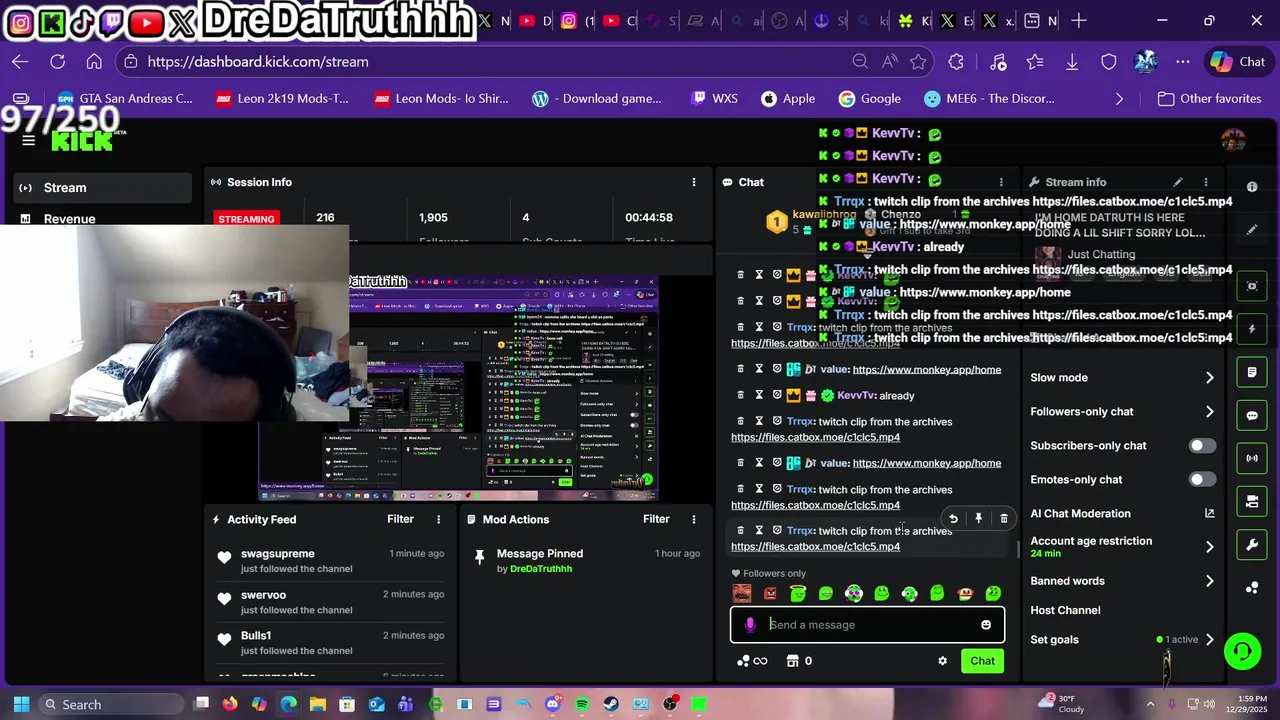Image resolution: width=1280 pixels, height=720 pixels.
Task: Open the wrench tools icon in right rail
Action: click(1252, 545)
